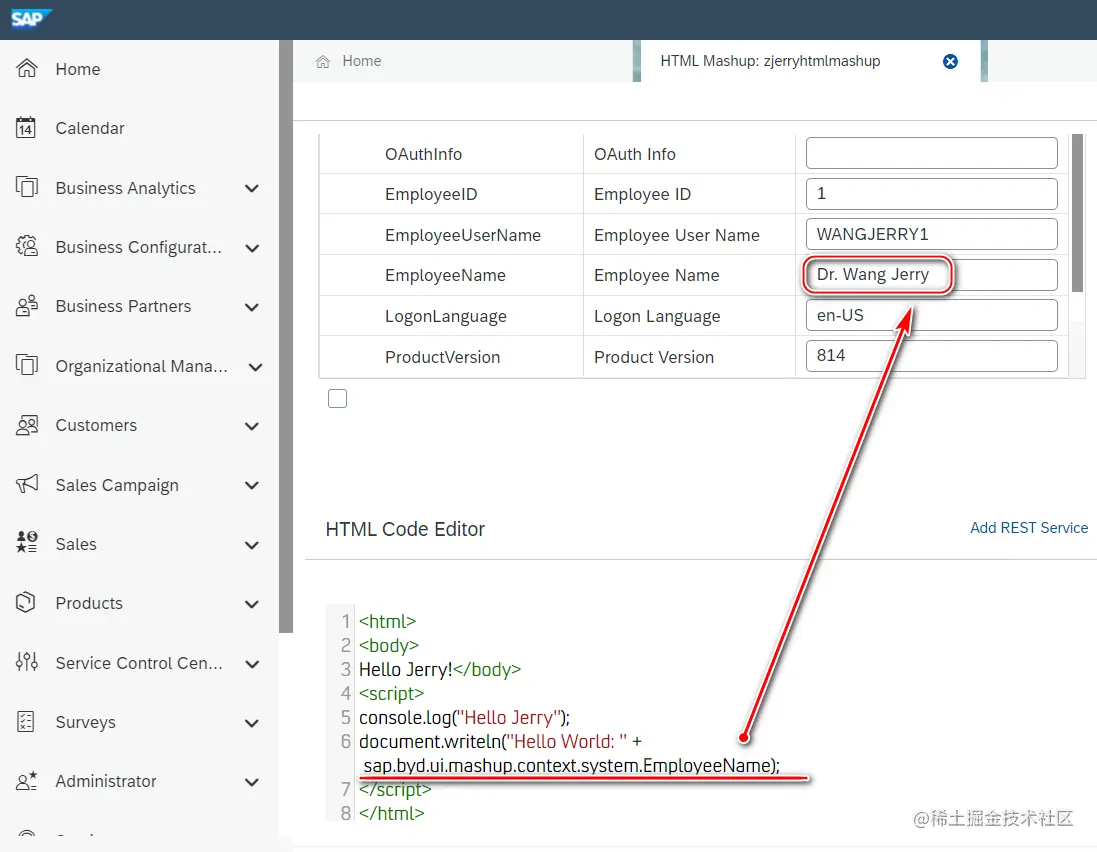Click the SAP logo in the header
Image resolution: width=1097 pixels, height=852 pixels.
[31, 19]
